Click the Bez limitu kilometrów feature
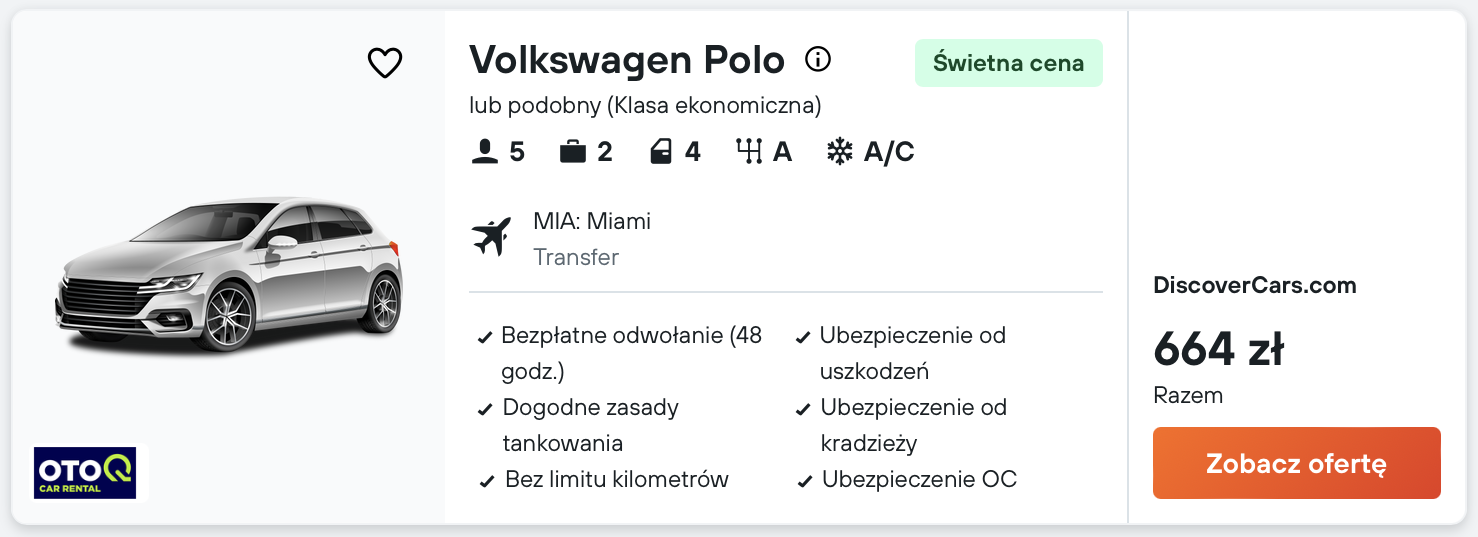Screen dimensions: 1478x537 [616, 479]
